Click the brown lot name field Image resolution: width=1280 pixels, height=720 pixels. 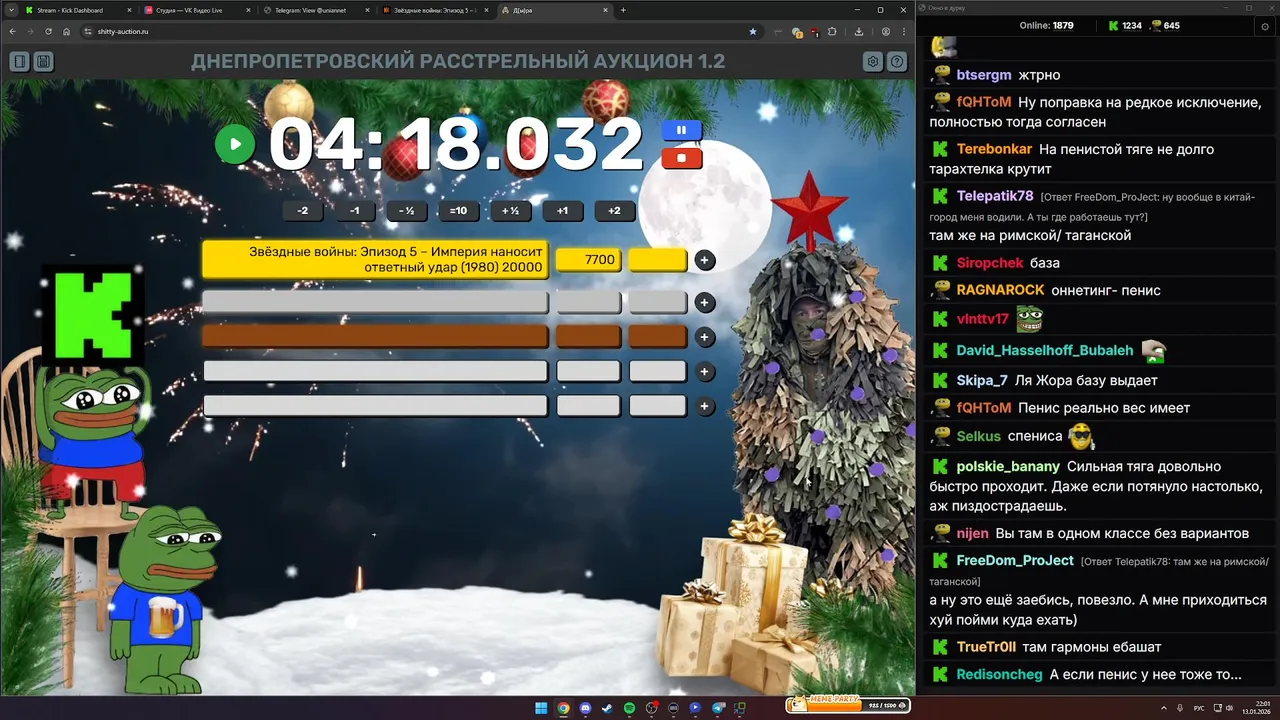[x=375, y=337]
